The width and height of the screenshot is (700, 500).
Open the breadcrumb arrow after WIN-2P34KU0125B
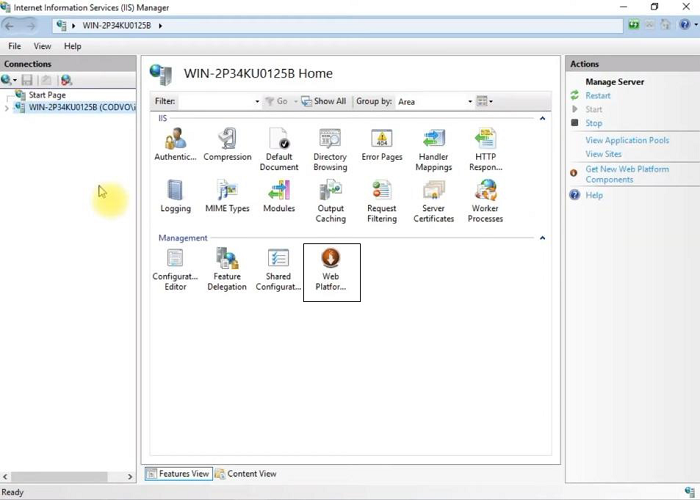pyautogui.click(x=160, y=25)
